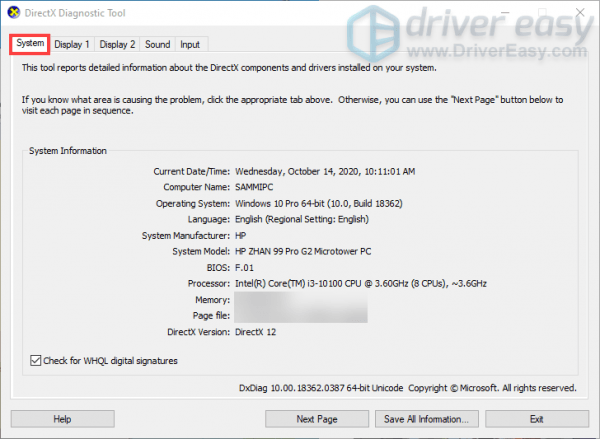Go to the Input tab
This screenshot has width=600, height=439.
190,45
